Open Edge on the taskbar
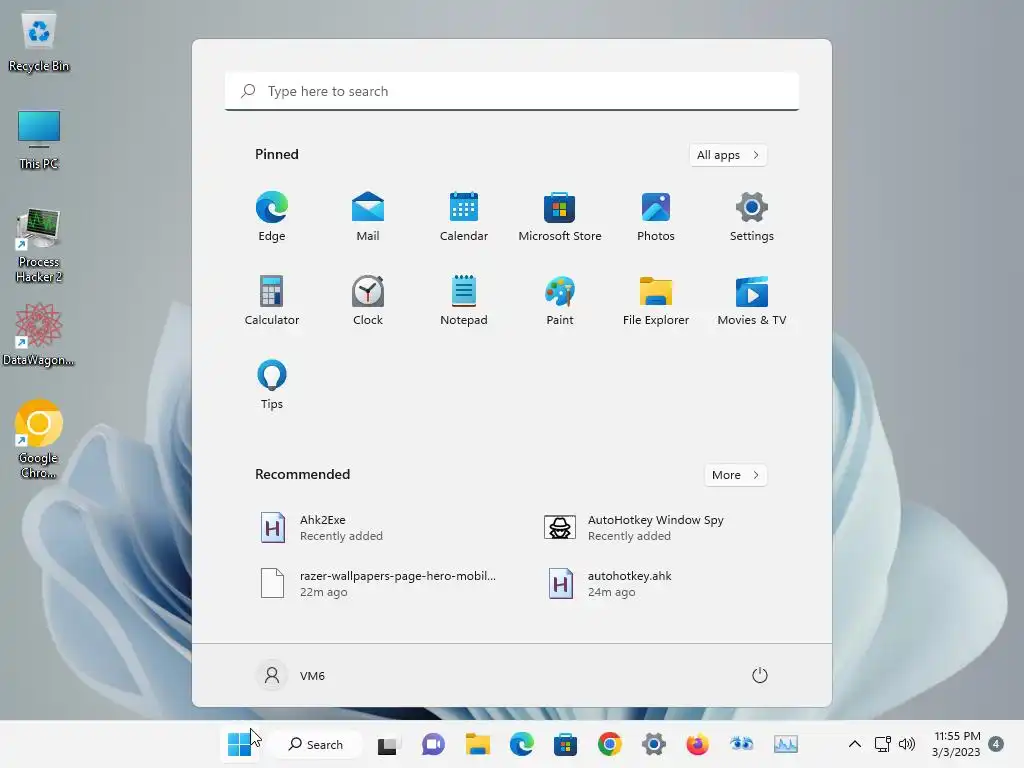This screenshot has height=768, width=1024. click(521, 744)
